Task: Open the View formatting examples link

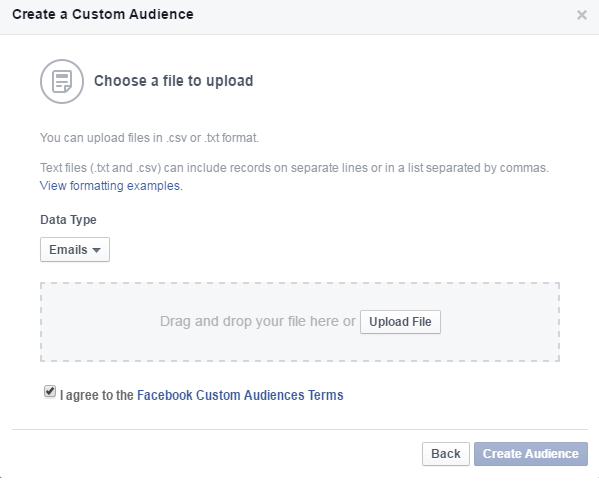Action: pos(111,186)
